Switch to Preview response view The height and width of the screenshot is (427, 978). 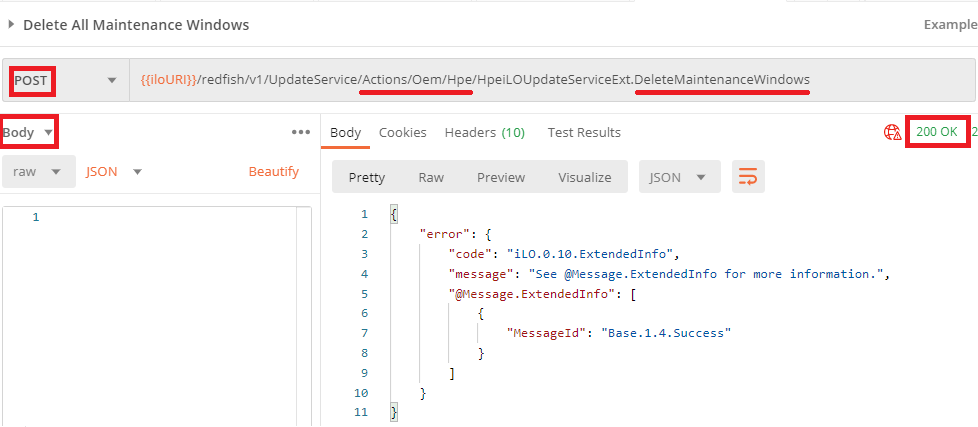[501, 177]
